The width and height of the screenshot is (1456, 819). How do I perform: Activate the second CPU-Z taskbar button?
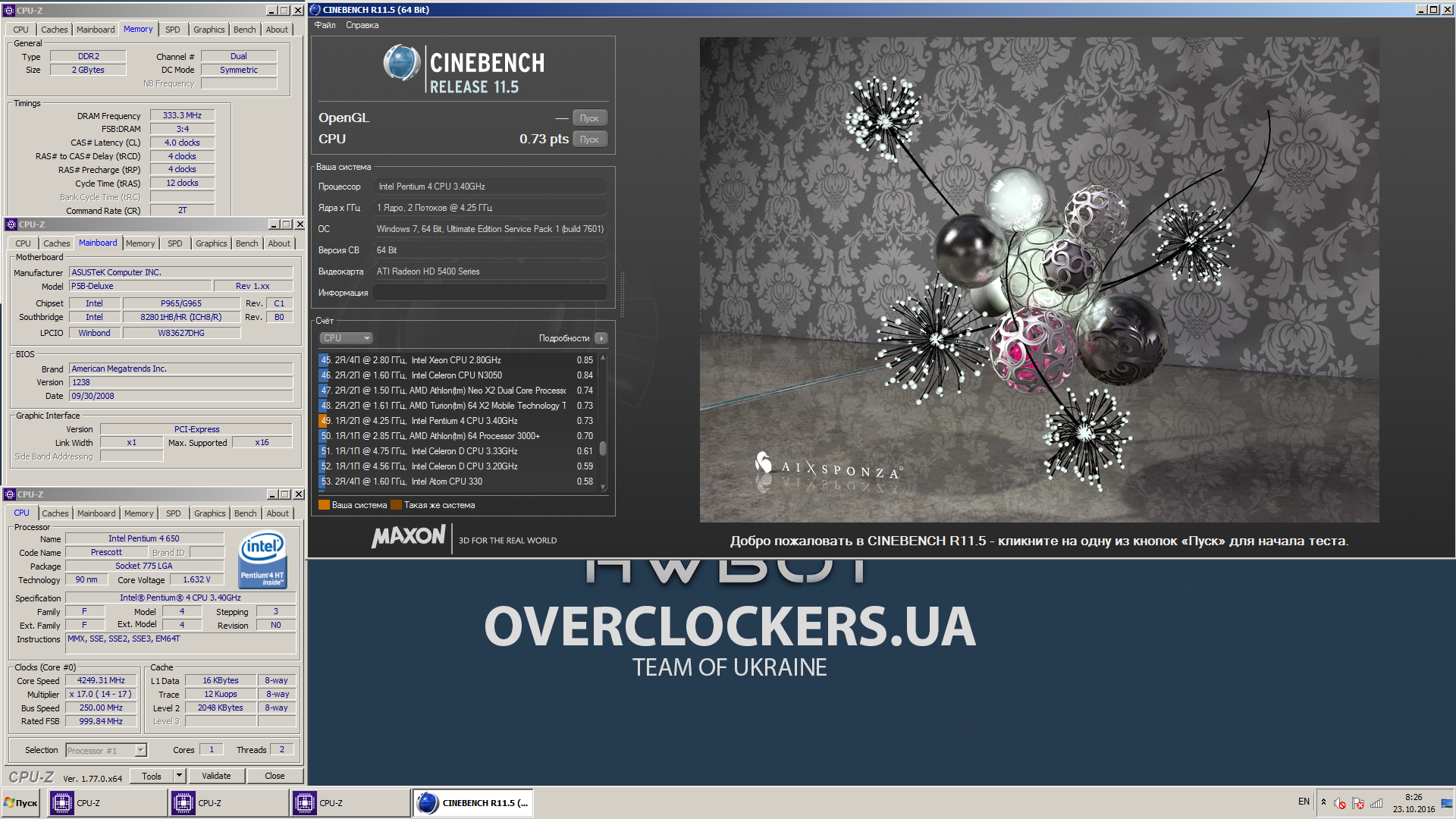point(228,803)
